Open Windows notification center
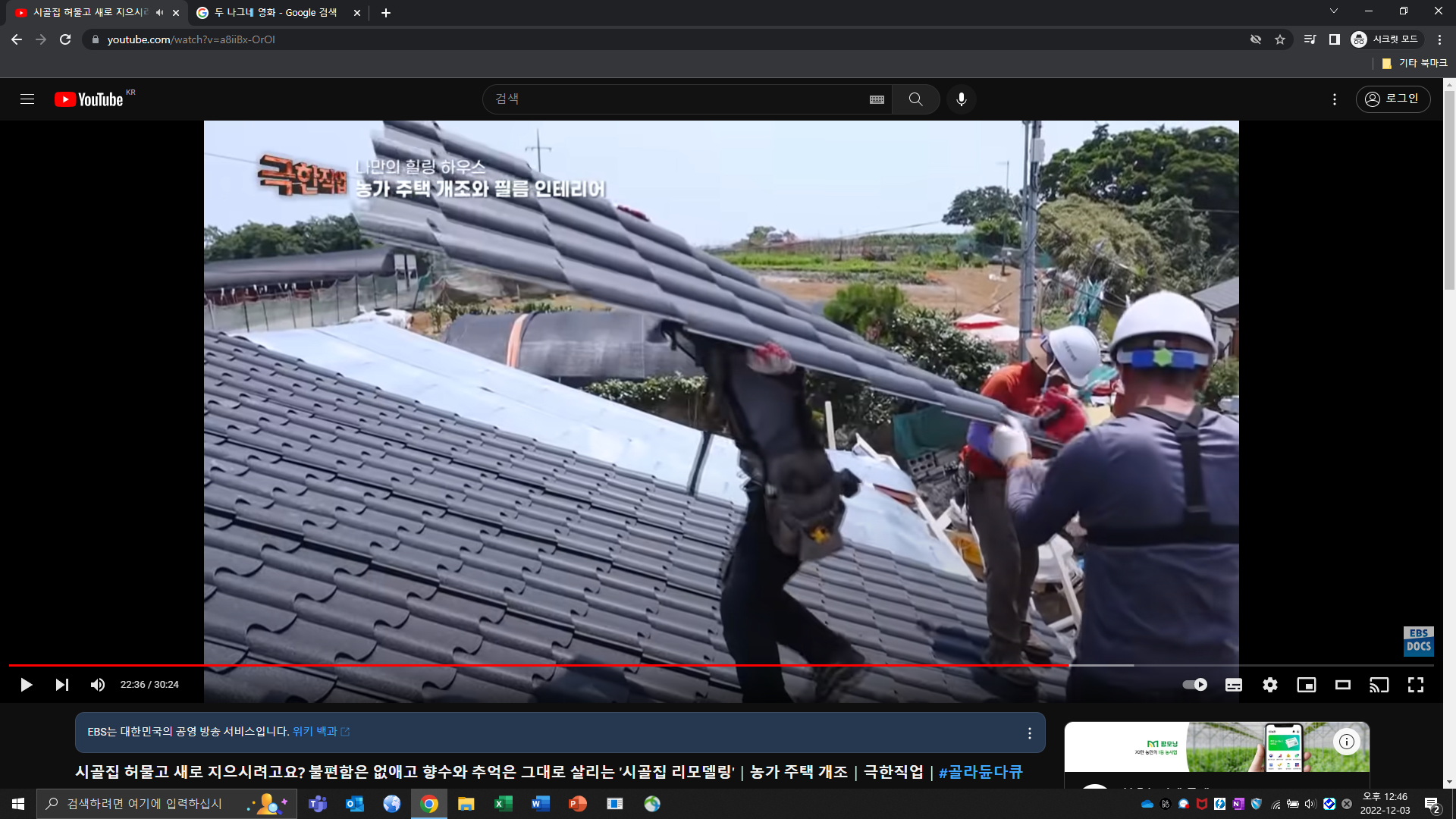 tap(1432, 804)
